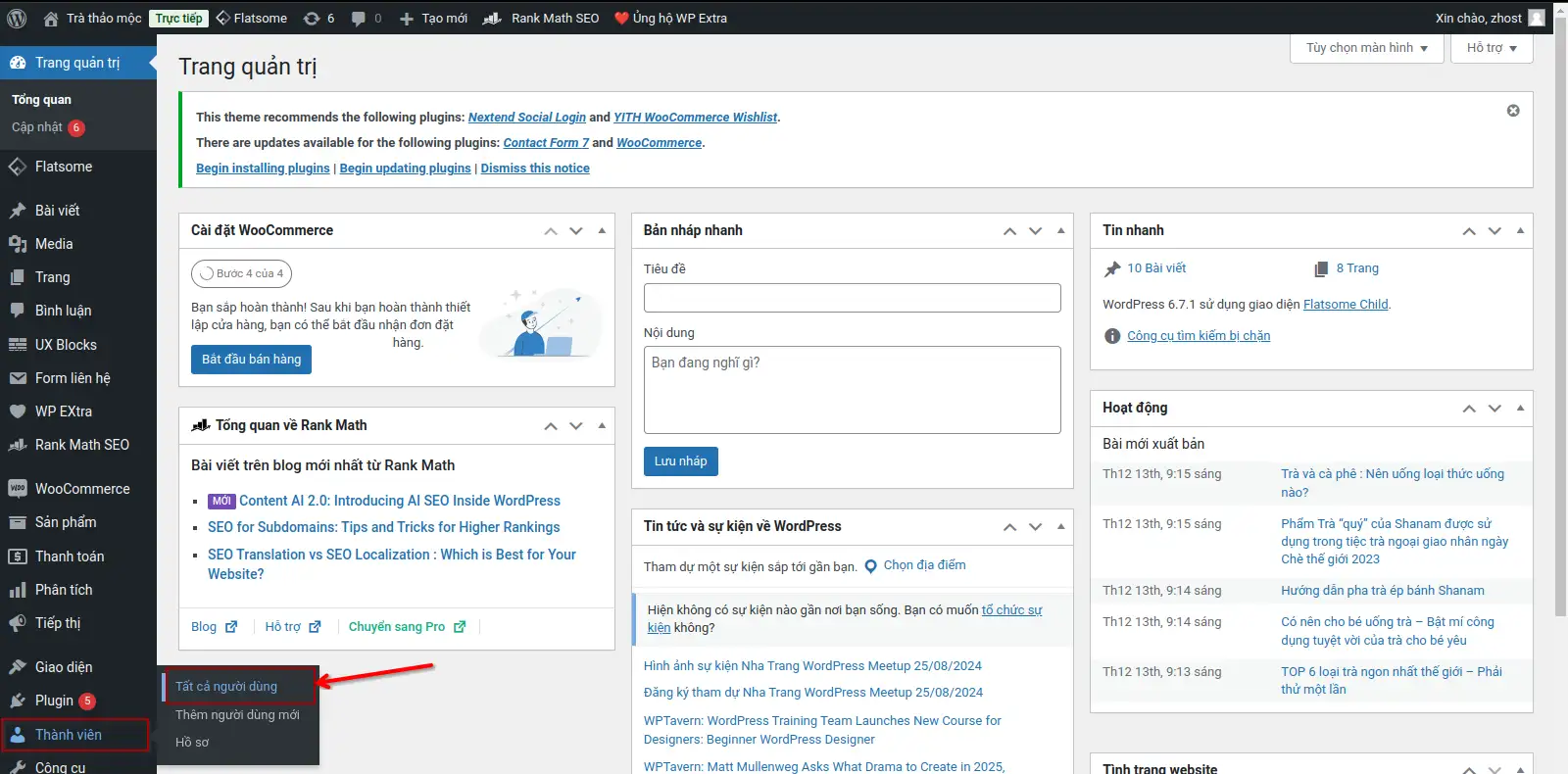Open UX Blocks in sidebar
Image resolution: width=1568 pixels, height=774 pixels.
78,345
